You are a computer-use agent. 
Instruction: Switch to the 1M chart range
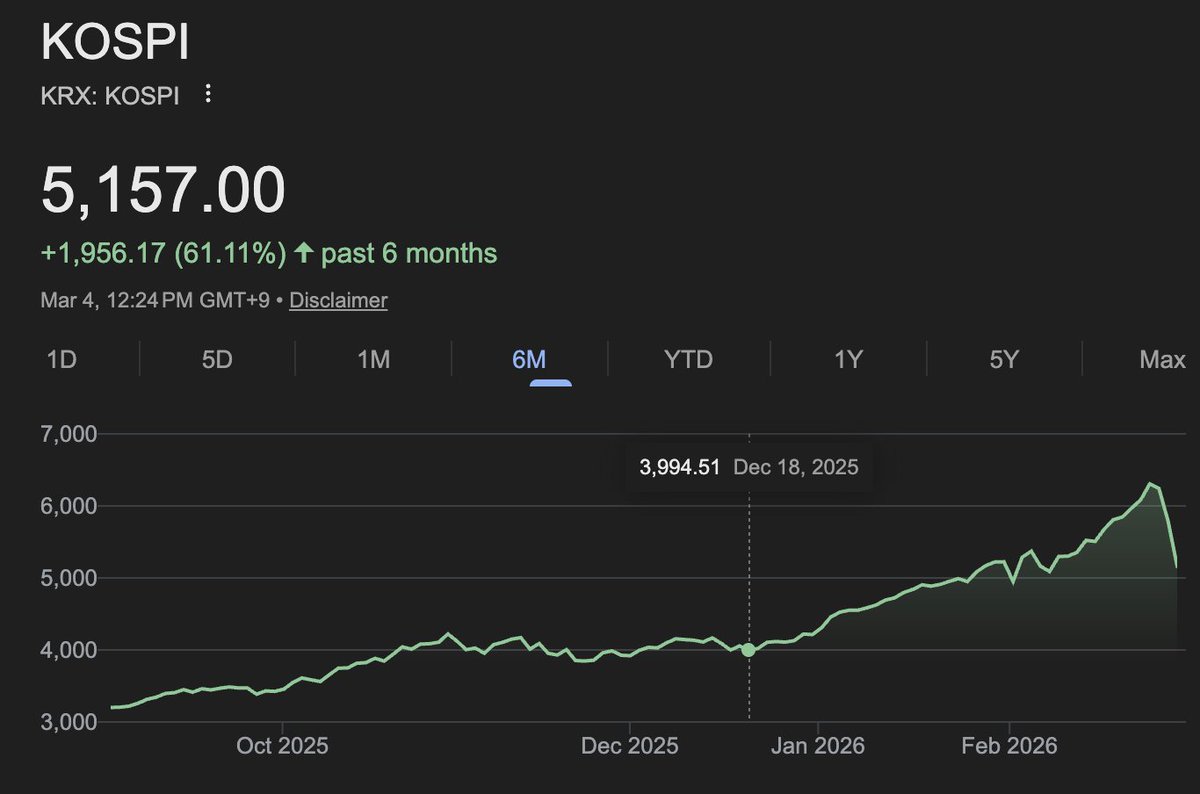point(374,359)
